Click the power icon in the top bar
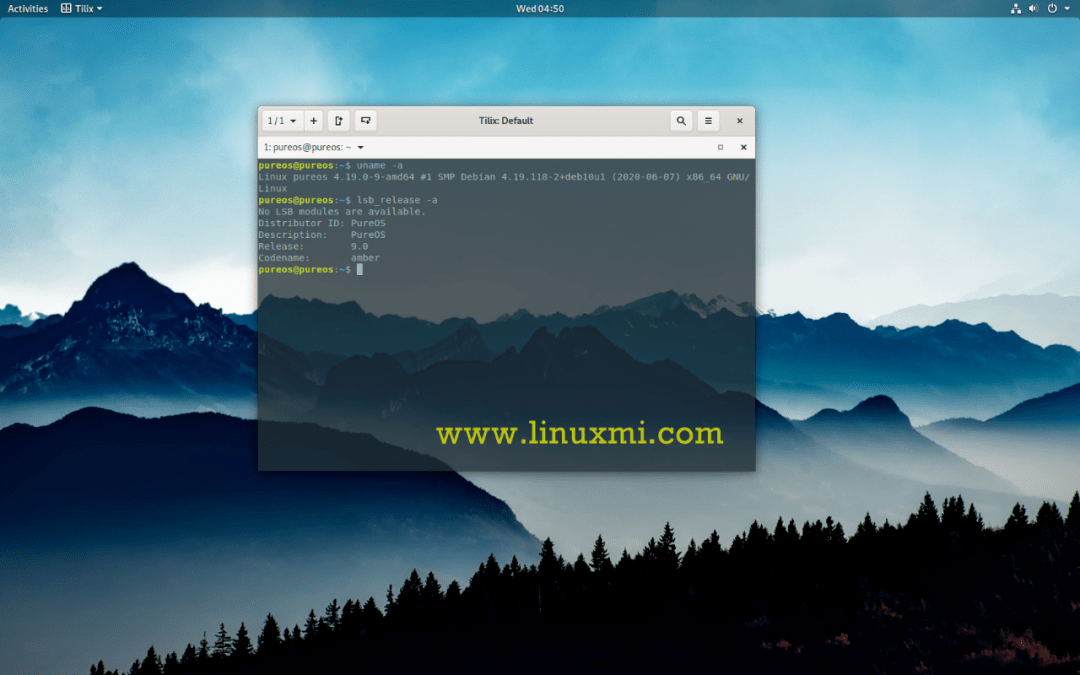This screenshot has width=1080, height=675. coord(1050,8)
